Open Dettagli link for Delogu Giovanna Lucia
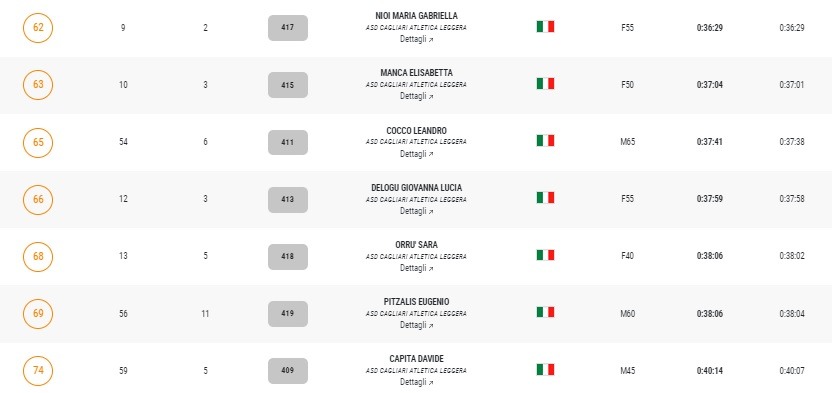 tap(417, 211)
